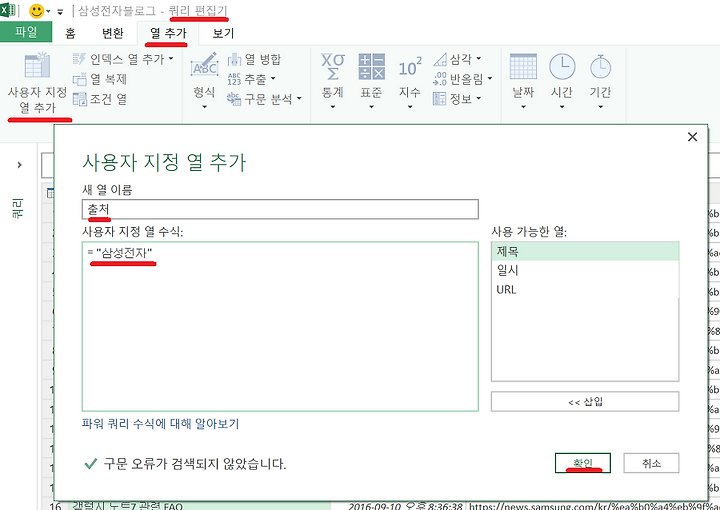Click Conditional Column (조건 열)
720x510 pixels.
pyautogui.click(x=100, y=99)
